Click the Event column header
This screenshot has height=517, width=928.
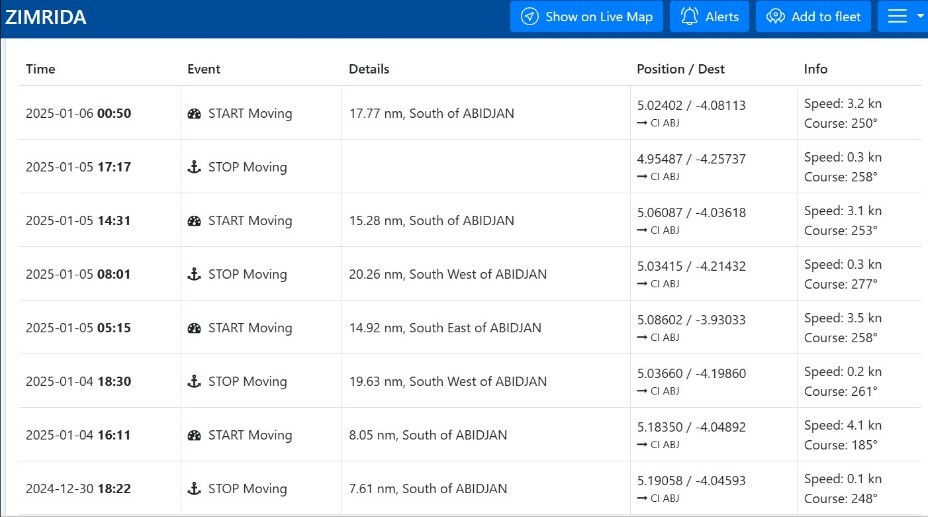pos(204,69)
